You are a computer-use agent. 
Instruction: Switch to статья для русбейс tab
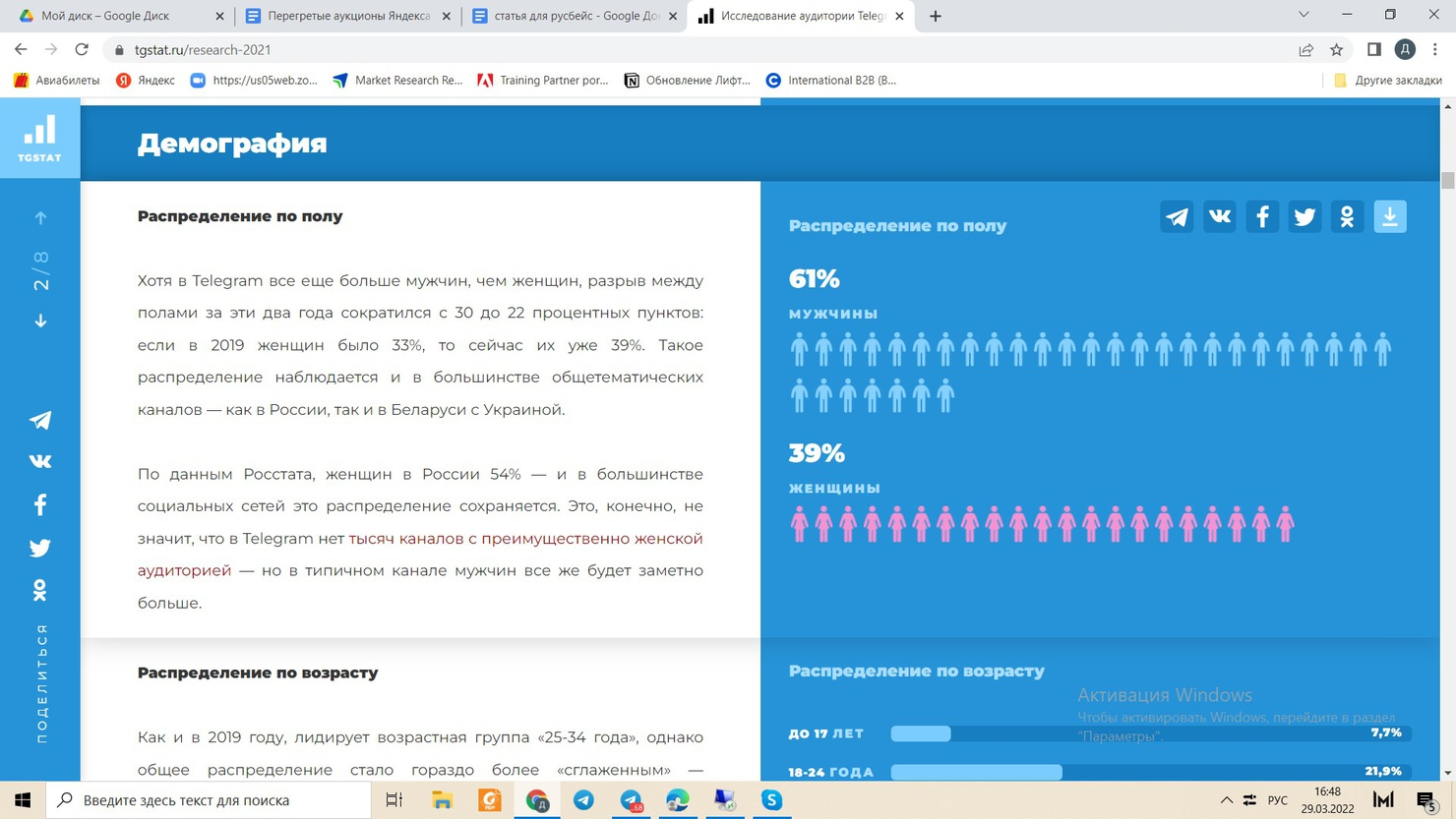573,16
